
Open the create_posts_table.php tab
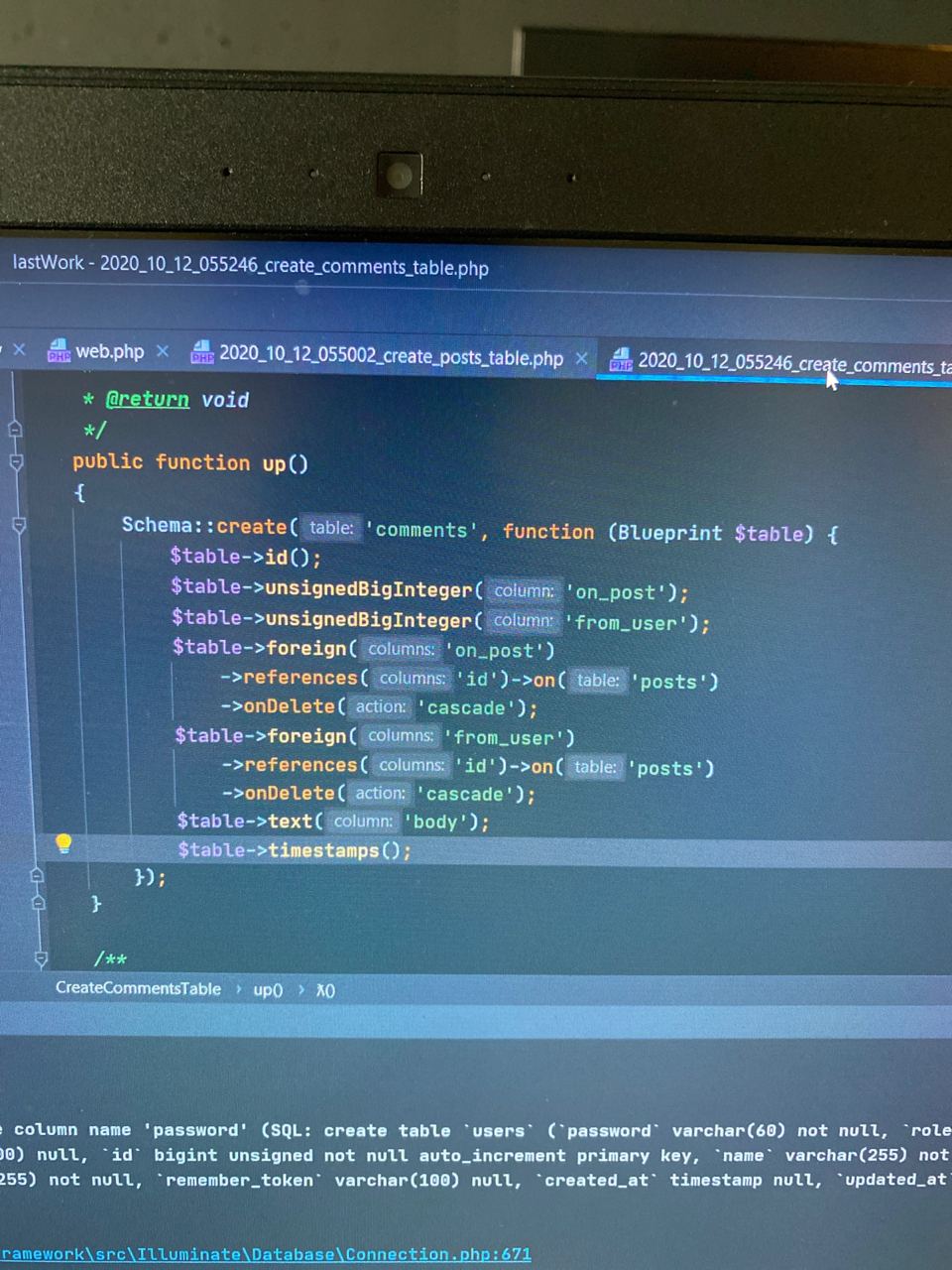[x=391, y=355]
